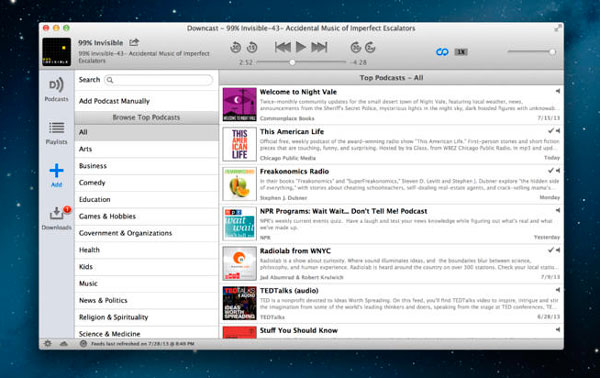Screen dimensions: 600x378
Task: Select the Music category
Action: (147, 284)
